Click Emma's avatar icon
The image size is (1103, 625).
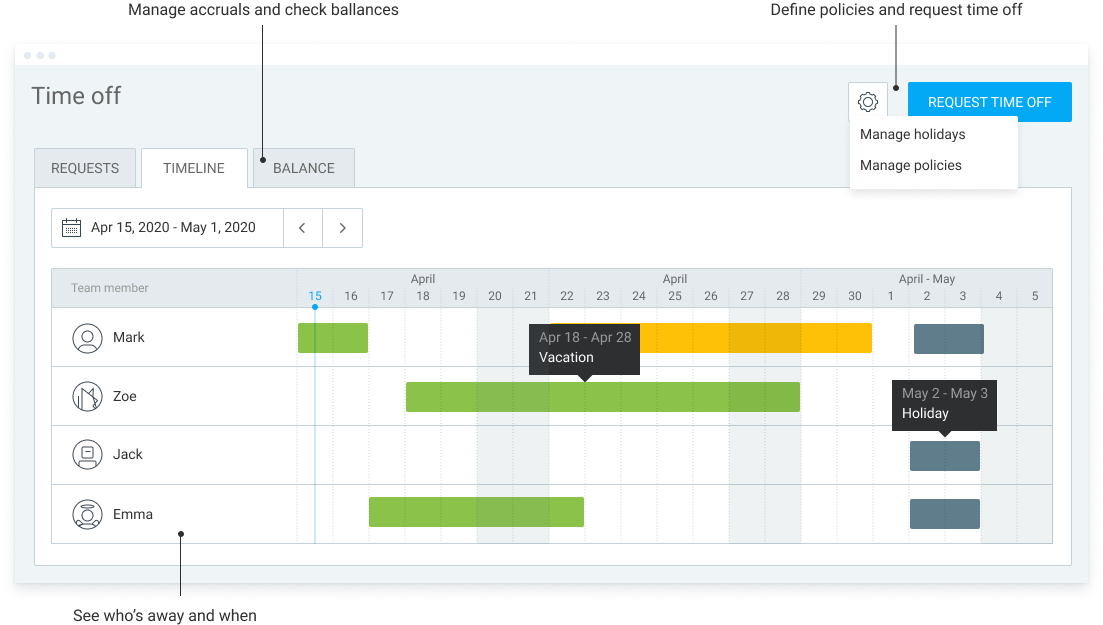(x=87, y=514)
